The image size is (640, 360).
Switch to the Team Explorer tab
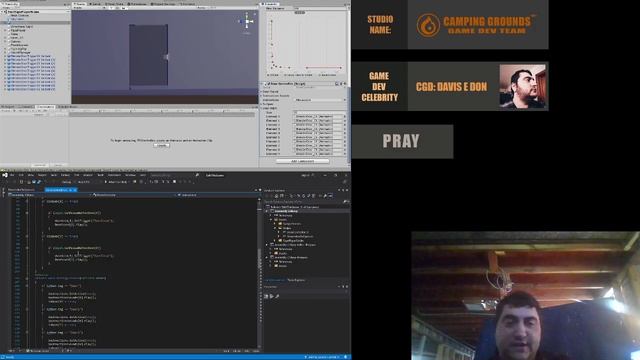[296, 280]
